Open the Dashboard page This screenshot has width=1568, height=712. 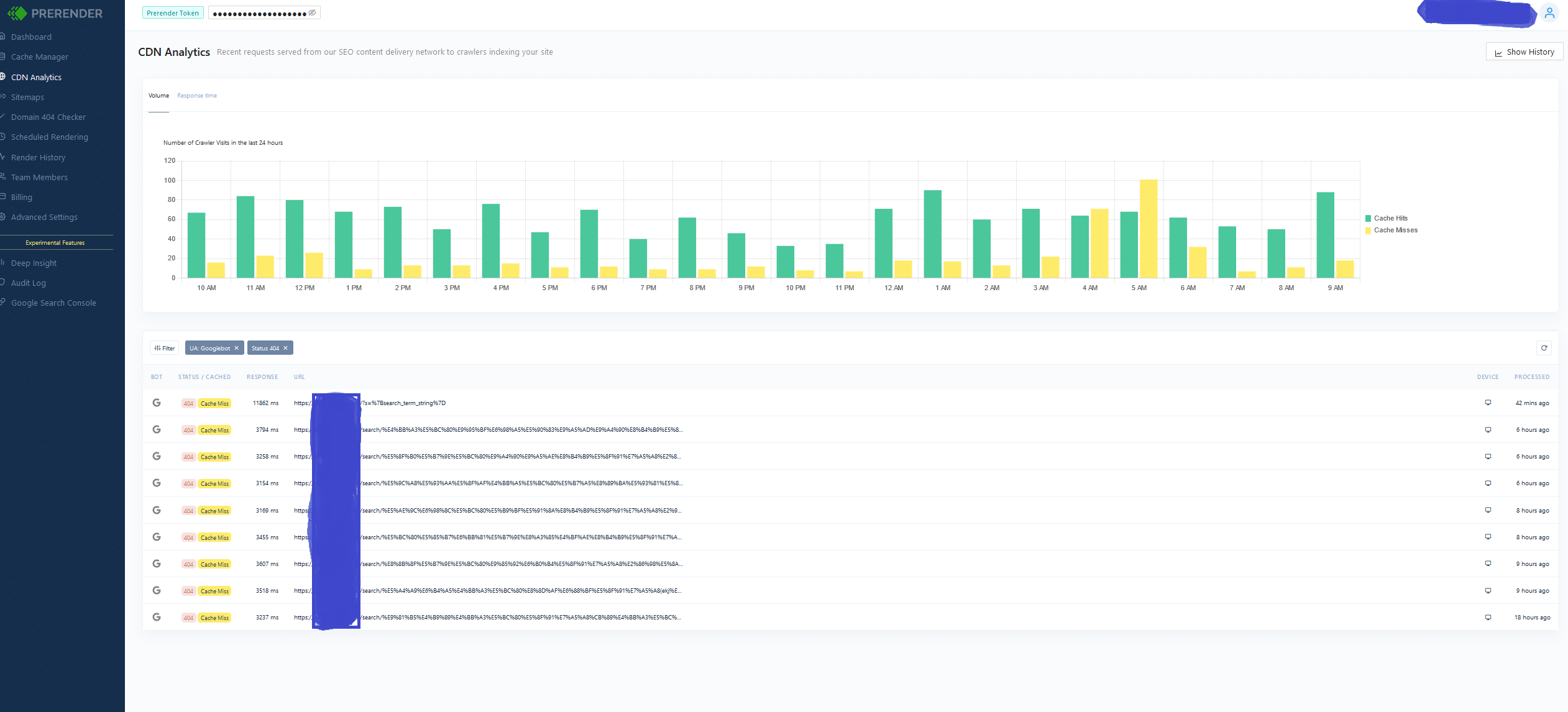(31, 37)
